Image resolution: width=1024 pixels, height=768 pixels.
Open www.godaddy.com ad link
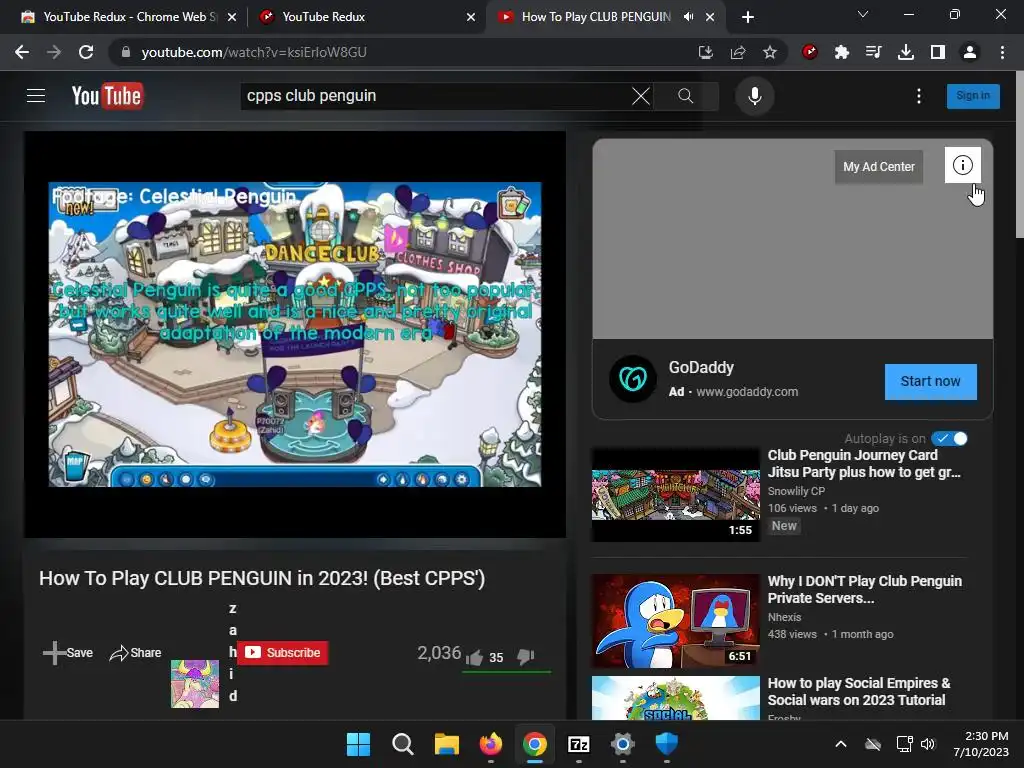tap(747, 392)
